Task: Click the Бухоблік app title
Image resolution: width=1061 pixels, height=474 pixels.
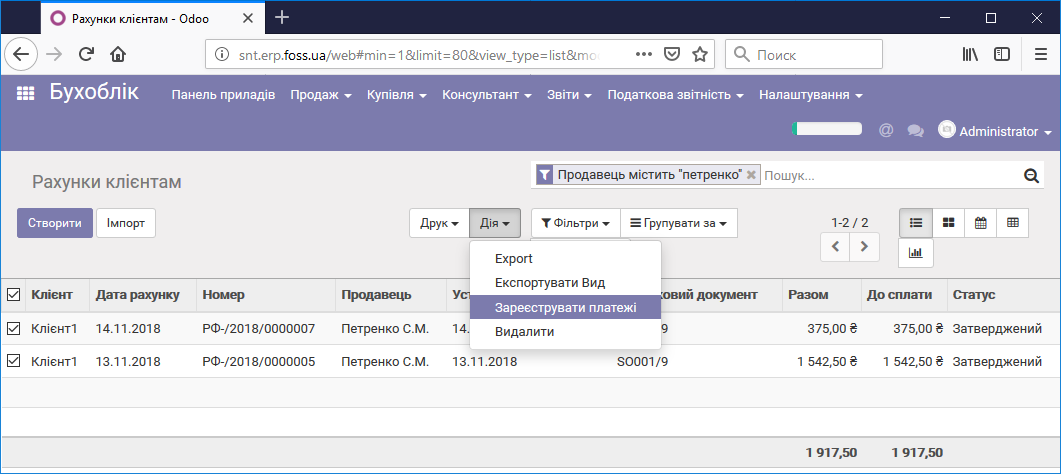Action: [94, 92]
